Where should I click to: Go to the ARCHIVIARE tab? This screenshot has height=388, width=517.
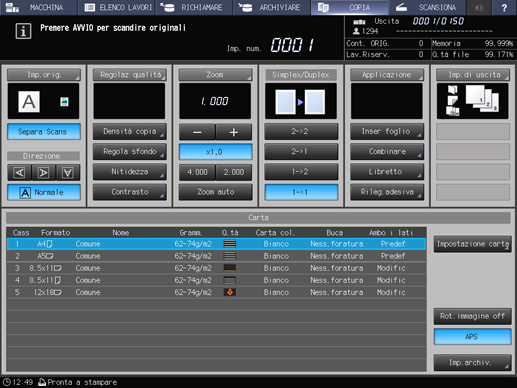(x=272, y=7)
